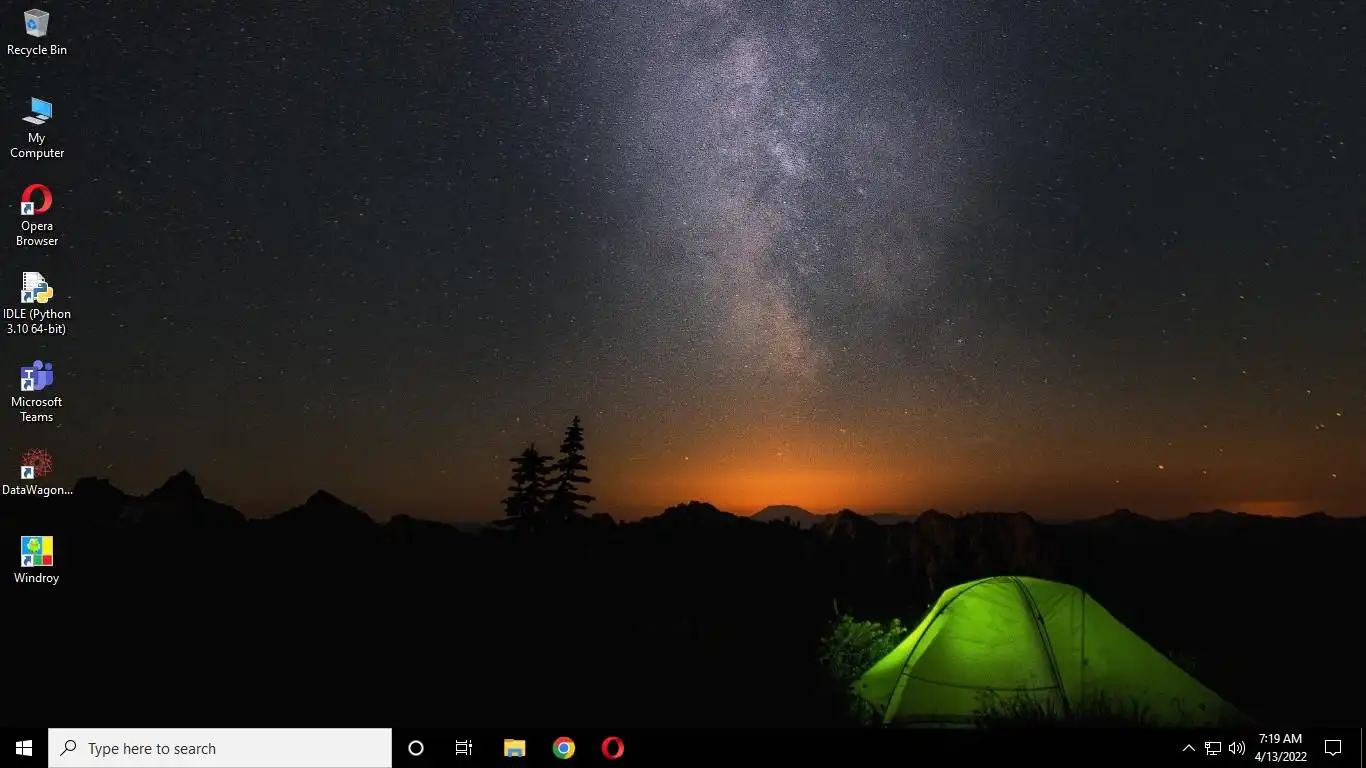Open the Windows Start menu

click(x=24, y=748)
